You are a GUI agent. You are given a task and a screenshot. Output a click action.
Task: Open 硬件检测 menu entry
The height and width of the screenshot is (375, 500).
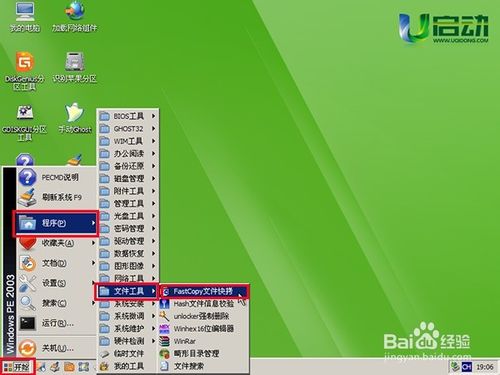pos(128,341)
